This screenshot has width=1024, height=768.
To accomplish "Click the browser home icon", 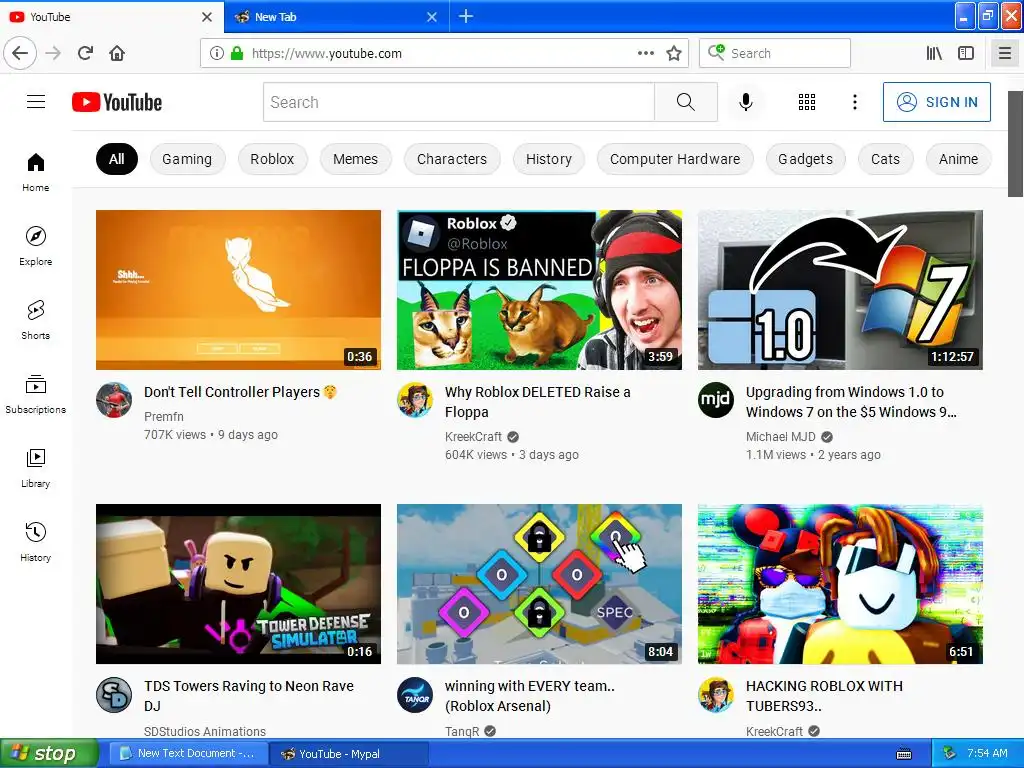I will (x=117, y=53).
